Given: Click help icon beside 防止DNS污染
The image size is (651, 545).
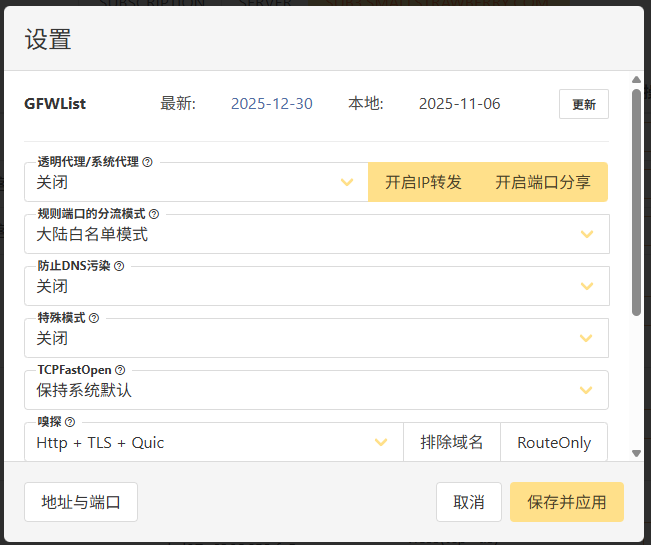Looking at the screenshot, I should click(119, 266).
